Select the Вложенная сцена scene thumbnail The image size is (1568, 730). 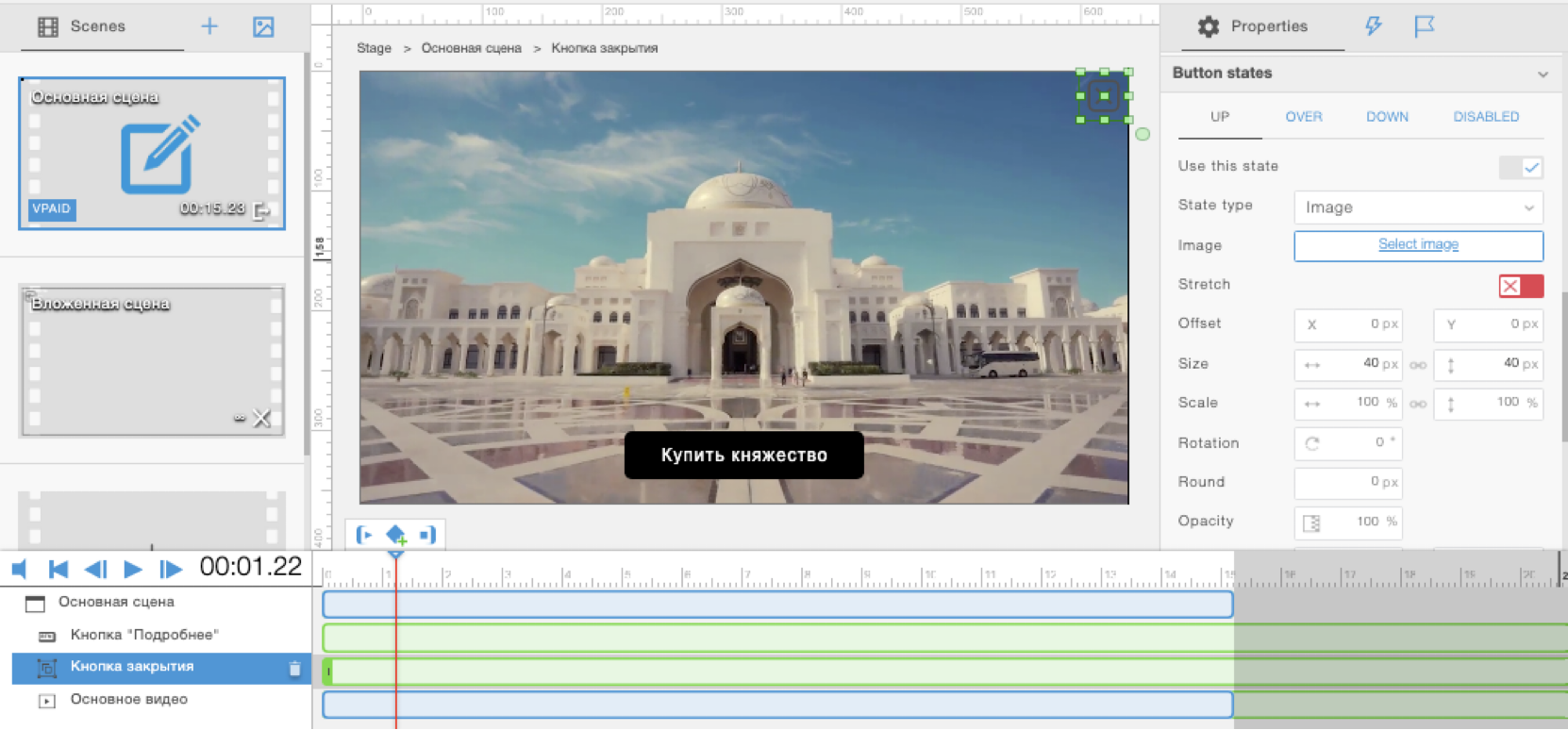coord(152,361)
